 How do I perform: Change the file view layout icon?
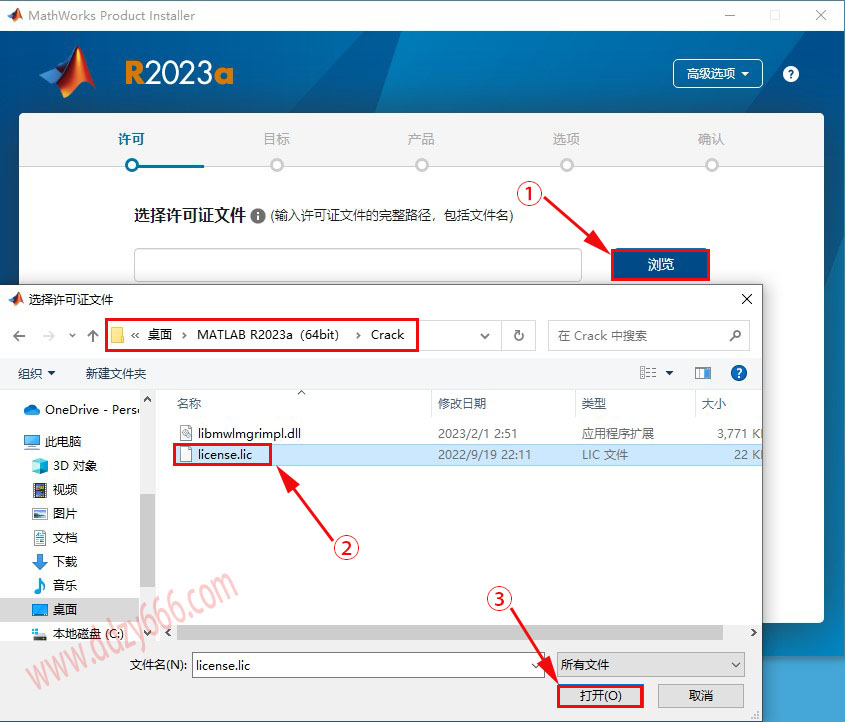click(648, 373)
